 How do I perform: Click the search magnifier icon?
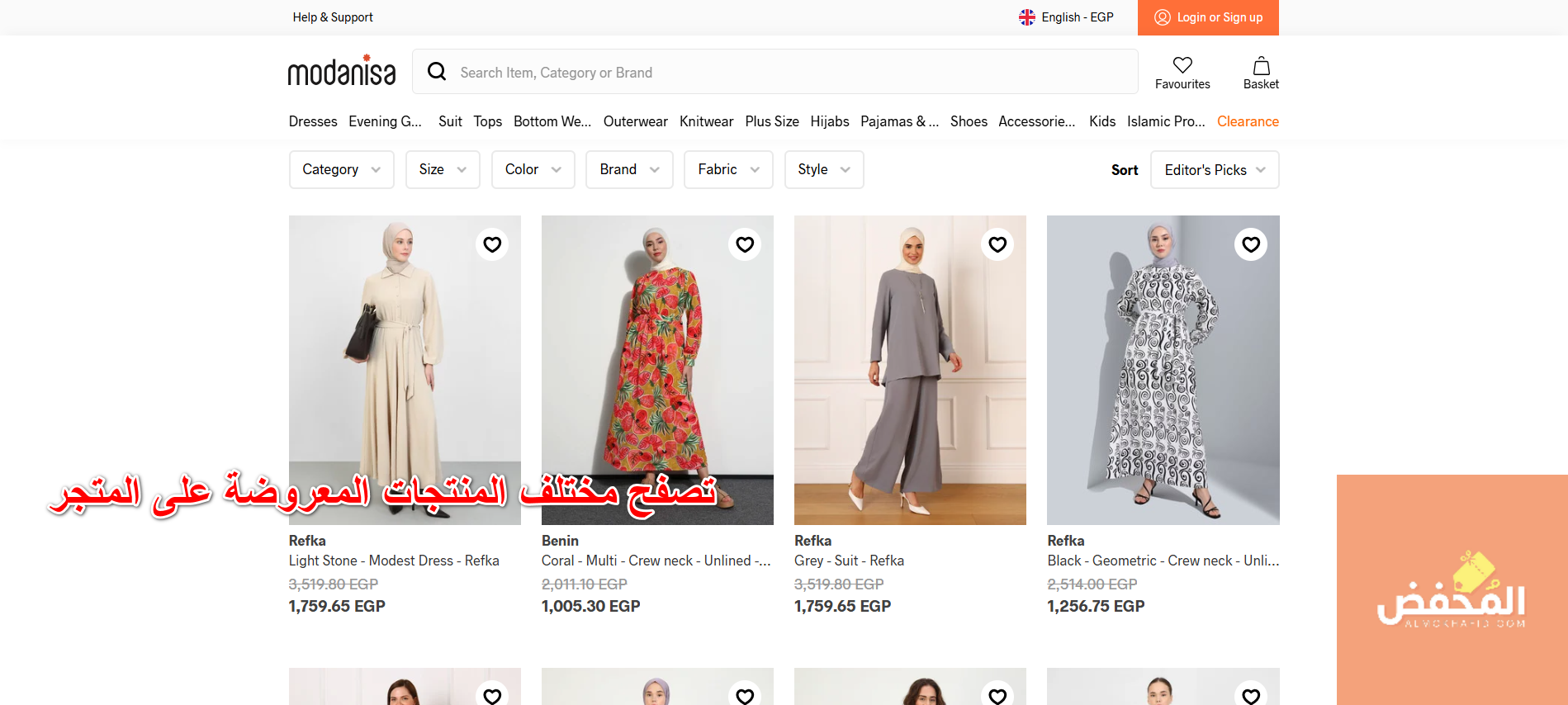tap(437, 72)
